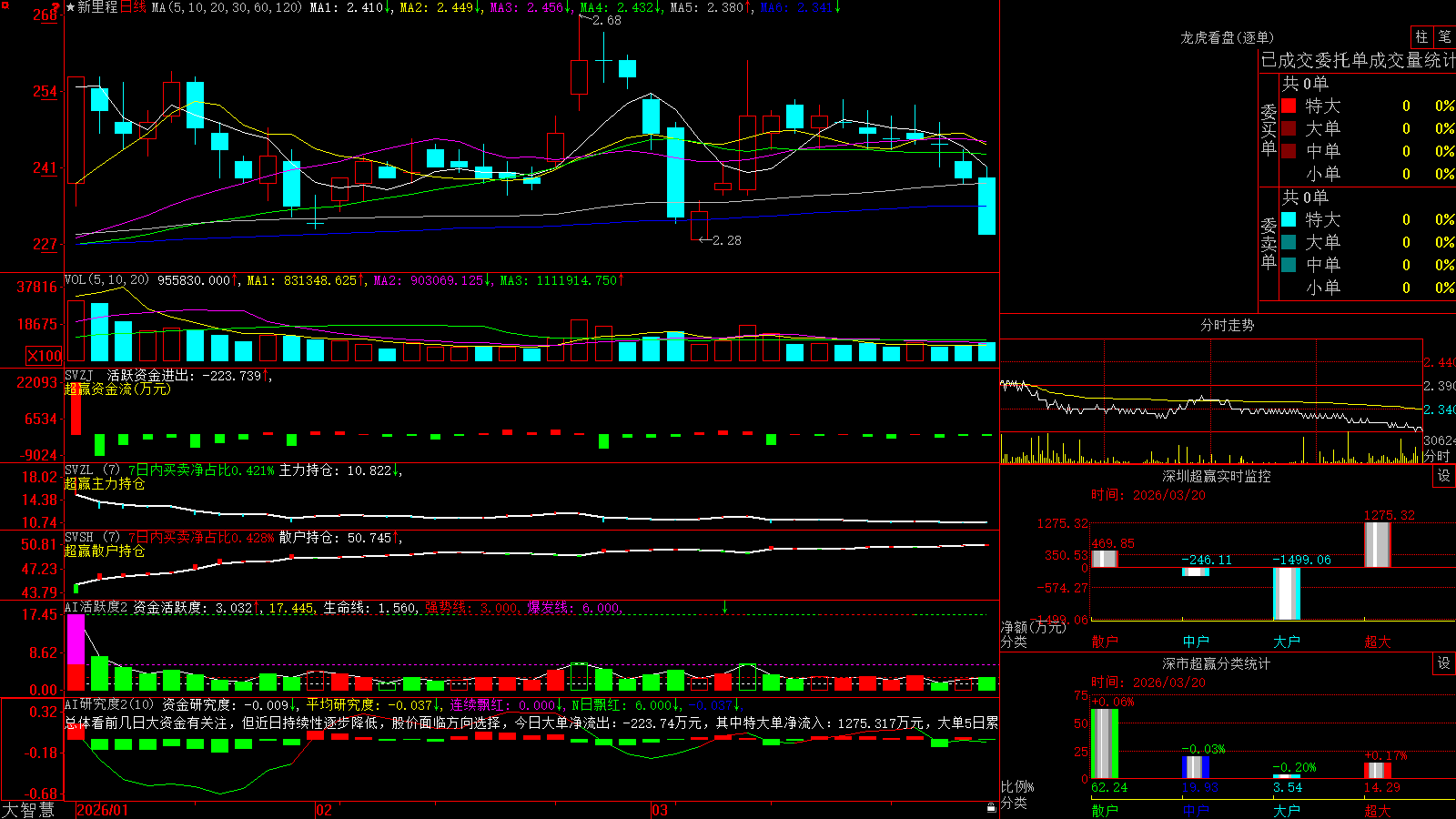This screenshot has height=819, width=1456.
Task: Open 设 settings of 深圳超赢实时监控
Action: coord(1444,476)
